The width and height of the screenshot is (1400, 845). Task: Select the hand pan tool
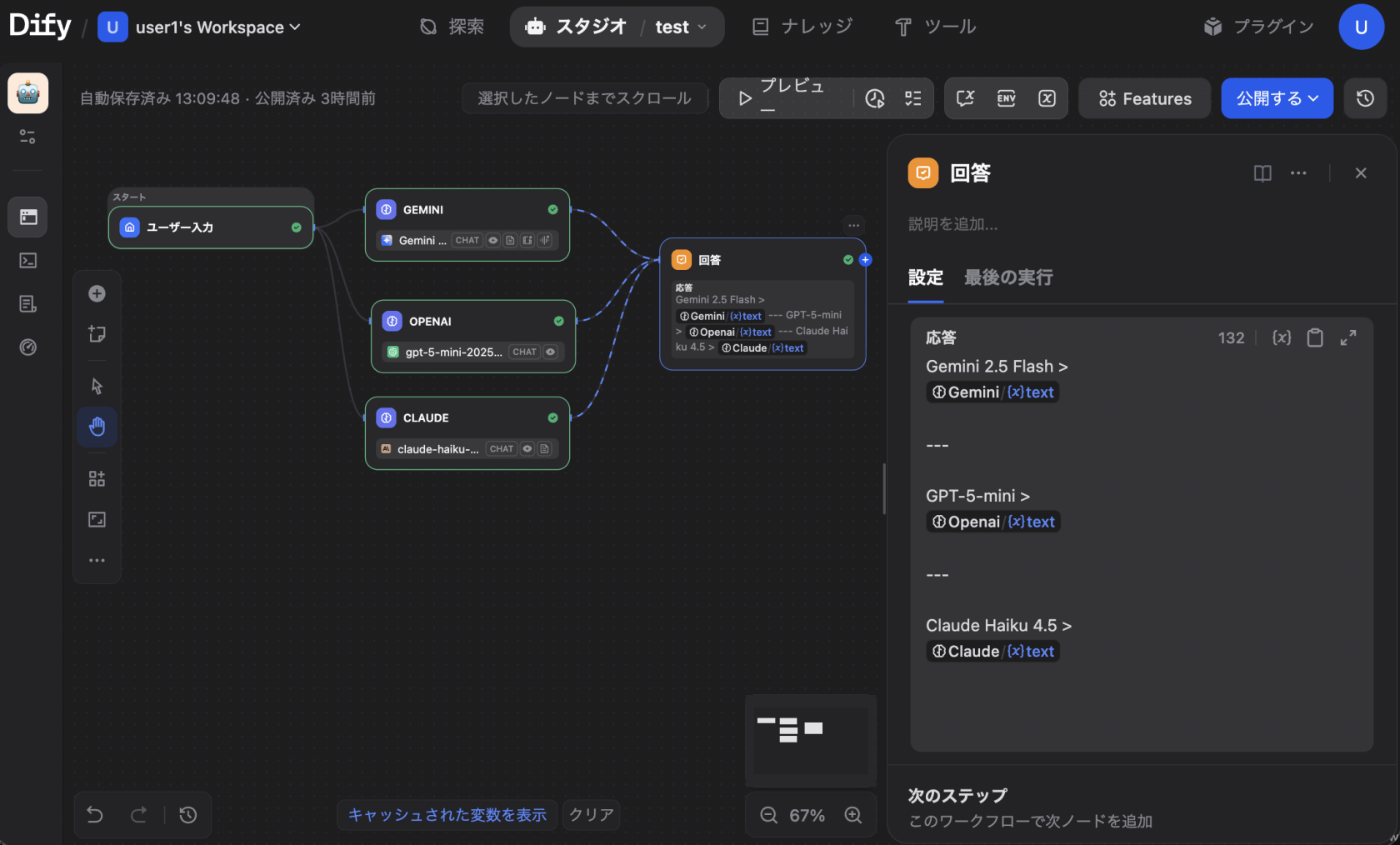97,427
